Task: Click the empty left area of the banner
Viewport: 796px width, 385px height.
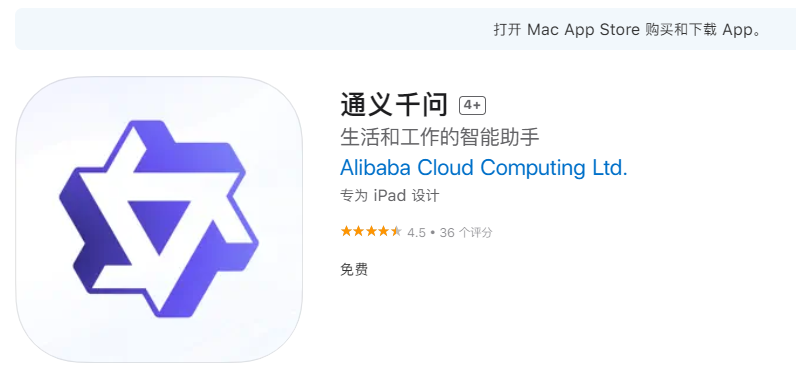Action: [x=254, y=29]
